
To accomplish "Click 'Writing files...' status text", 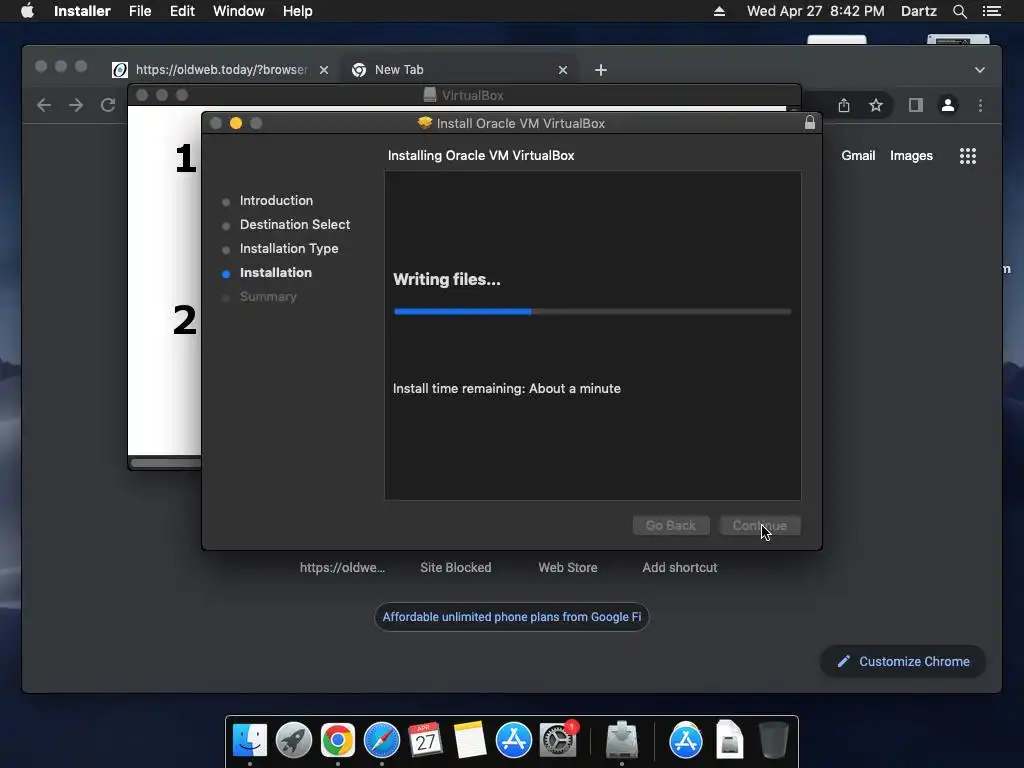I will click(x=447, y=280).
